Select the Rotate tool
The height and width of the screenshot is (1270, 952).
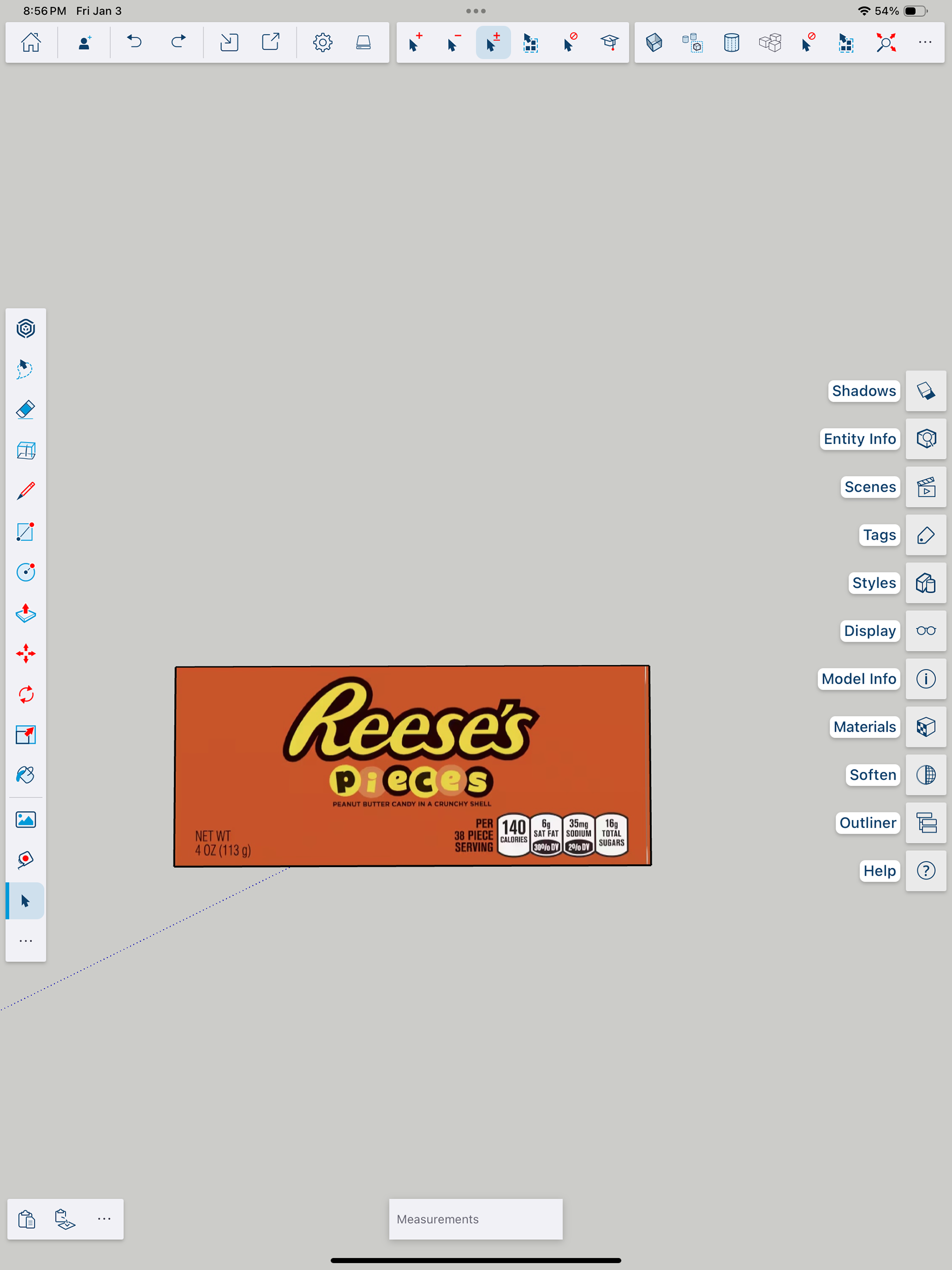pos(26,695)
